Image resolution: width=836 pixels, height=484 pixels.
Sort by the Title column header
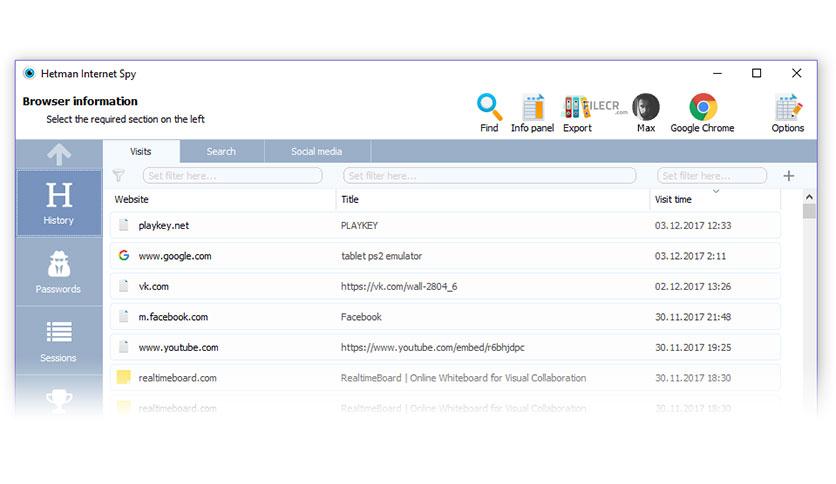[x=350, y=199]
